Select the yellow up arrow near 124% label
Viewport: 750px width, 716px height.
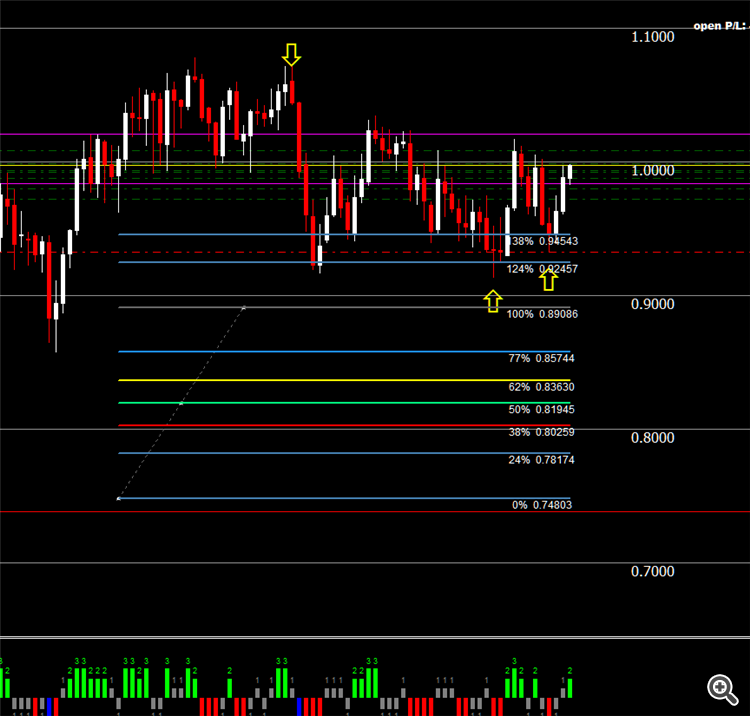point(549,280)
